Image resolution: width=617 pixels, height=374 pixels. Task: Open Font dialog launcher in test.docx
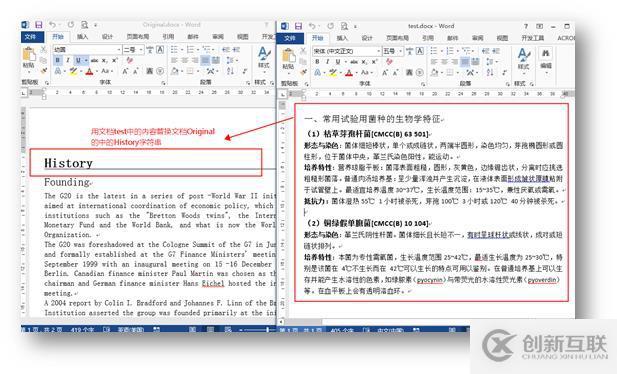coord(423,84)
